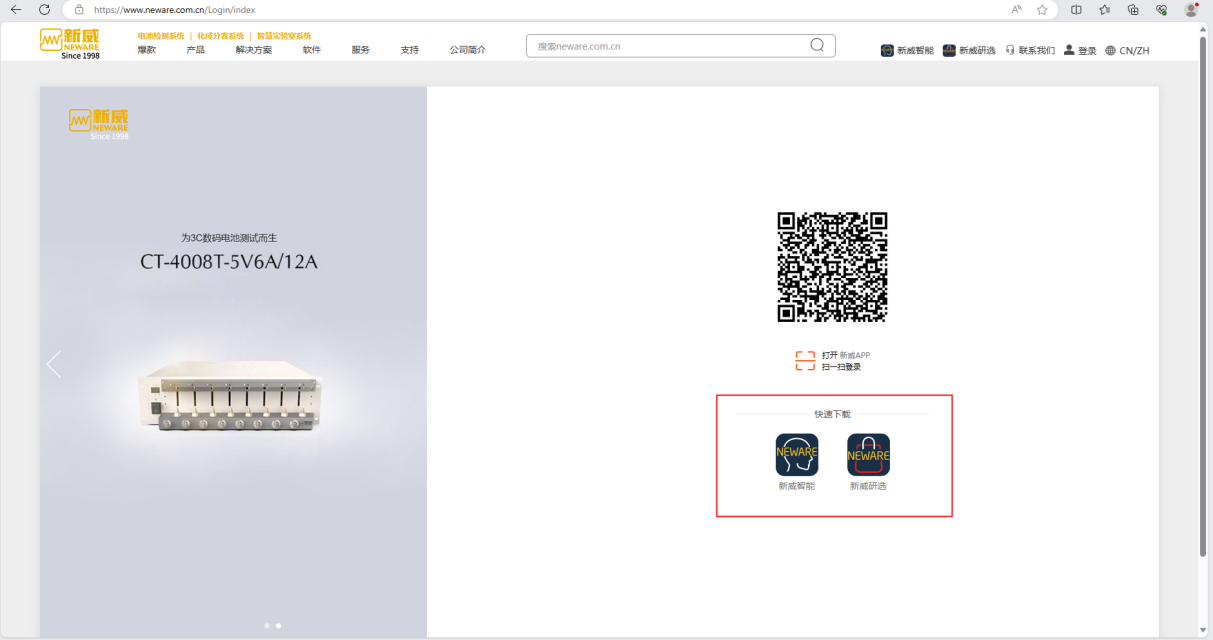The width and height of the screenshot is (1213, 640).
Task: Click the page vertical scrollbar
Action: pos(1203,295)
